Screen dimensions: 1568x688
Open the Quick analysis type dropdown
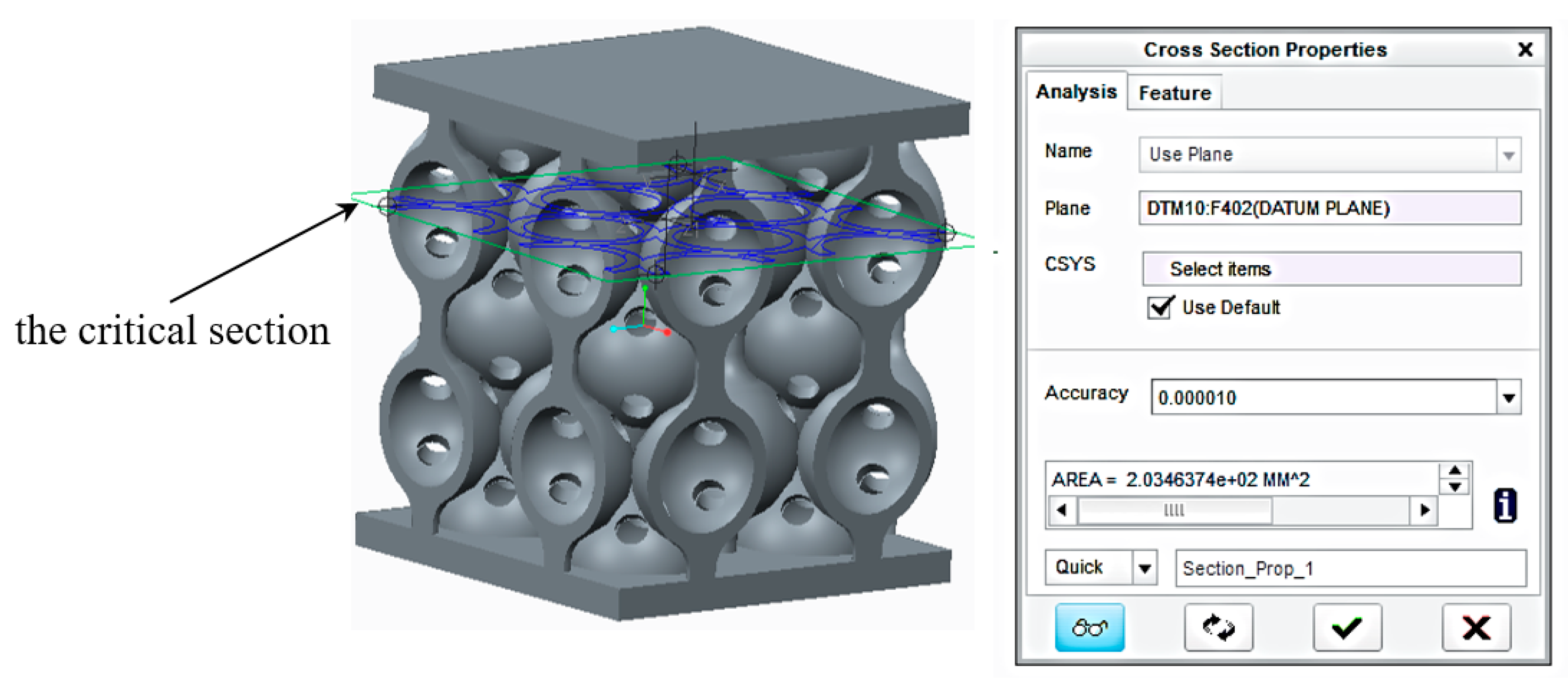pos(1144,568)
